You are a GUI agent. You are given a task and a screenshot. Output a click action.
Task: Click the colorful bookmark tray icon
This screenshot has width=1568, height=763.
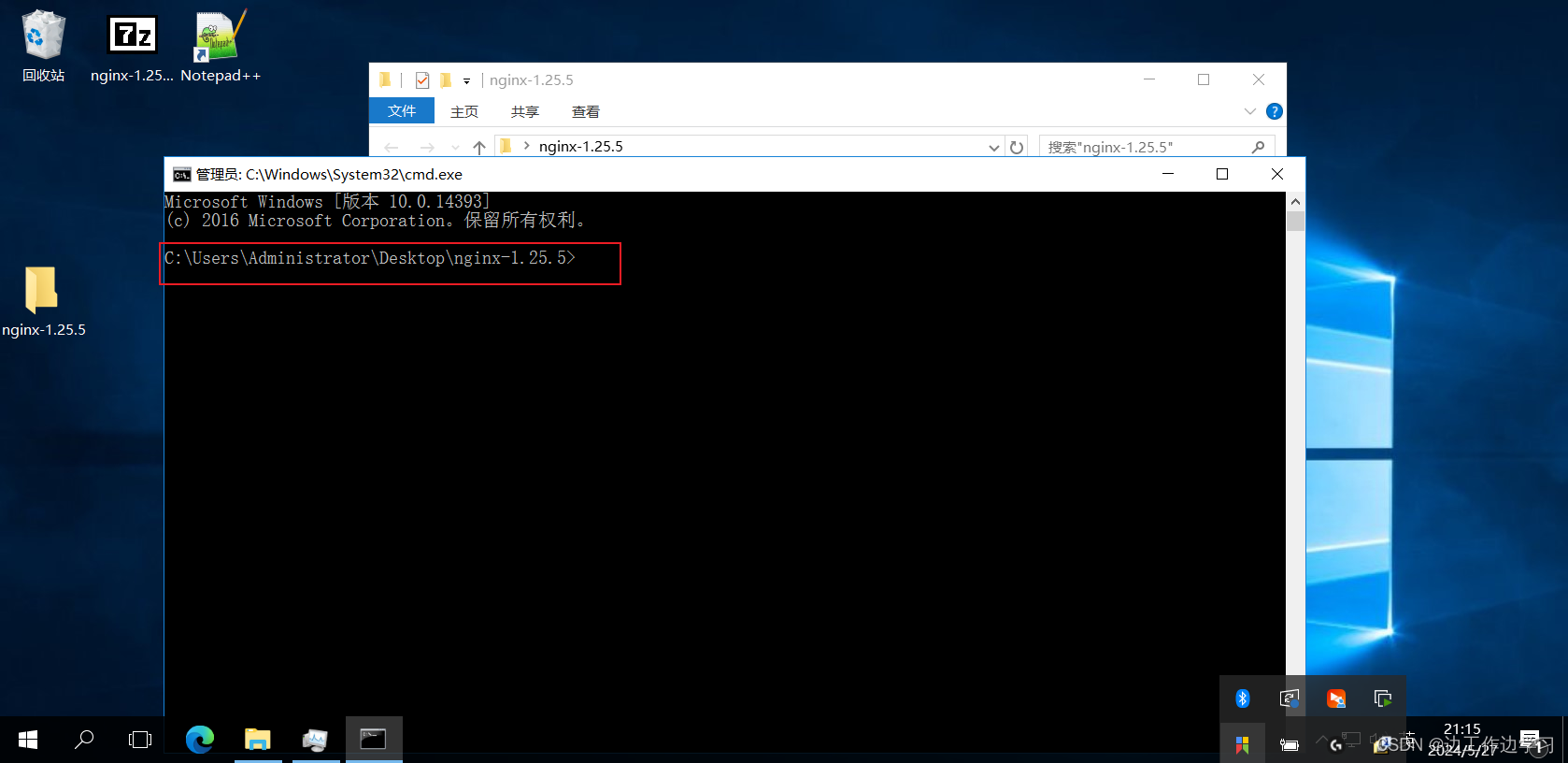(1243, 744)
